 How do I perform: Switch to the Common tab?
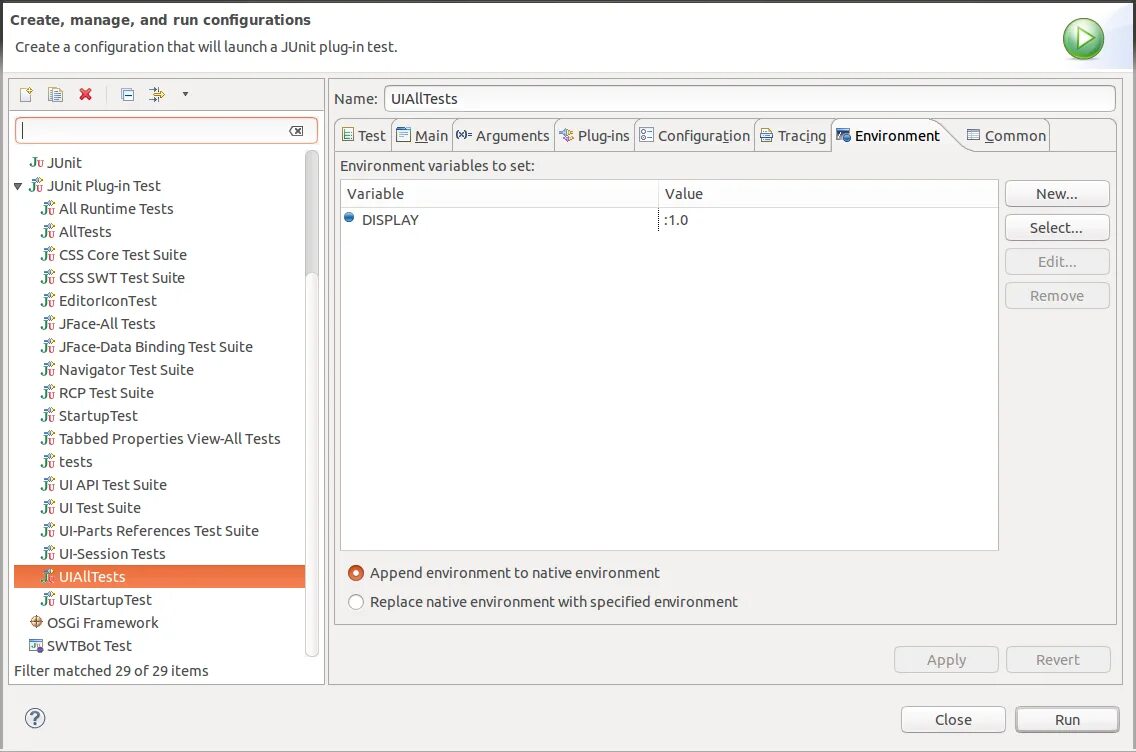click(1007, 135)
